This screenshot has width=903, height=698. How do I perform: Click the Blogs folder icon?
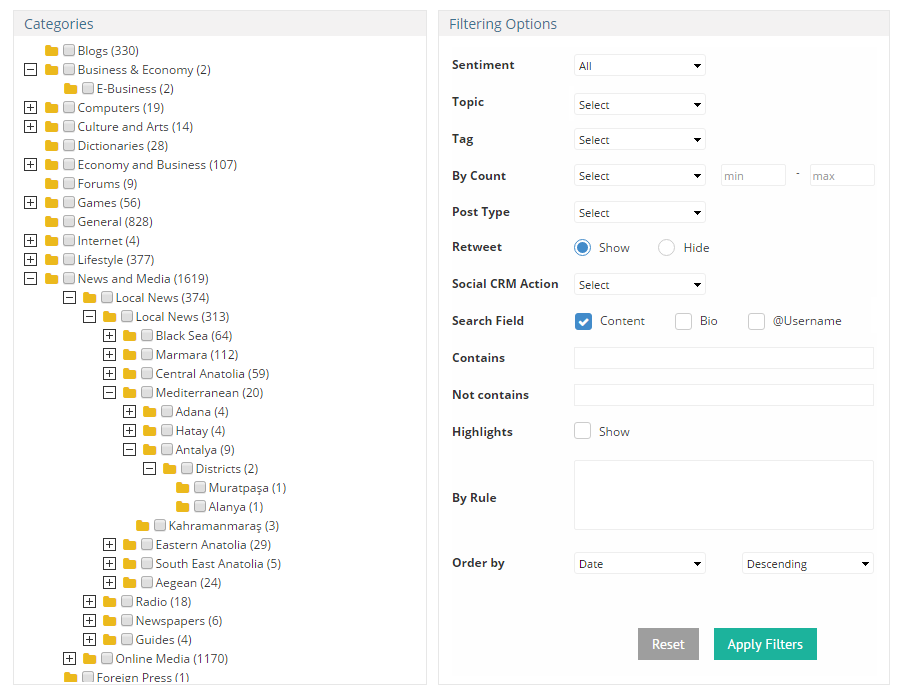52,51
